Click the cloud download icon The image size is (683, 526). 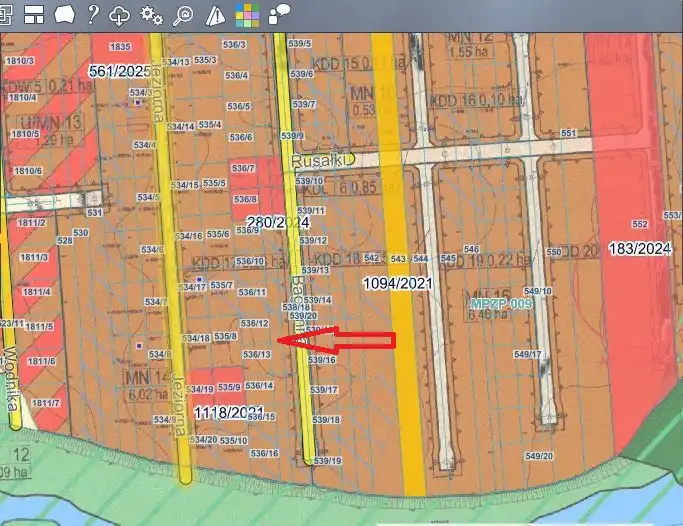pyautogui.click(x=120, y=14)
